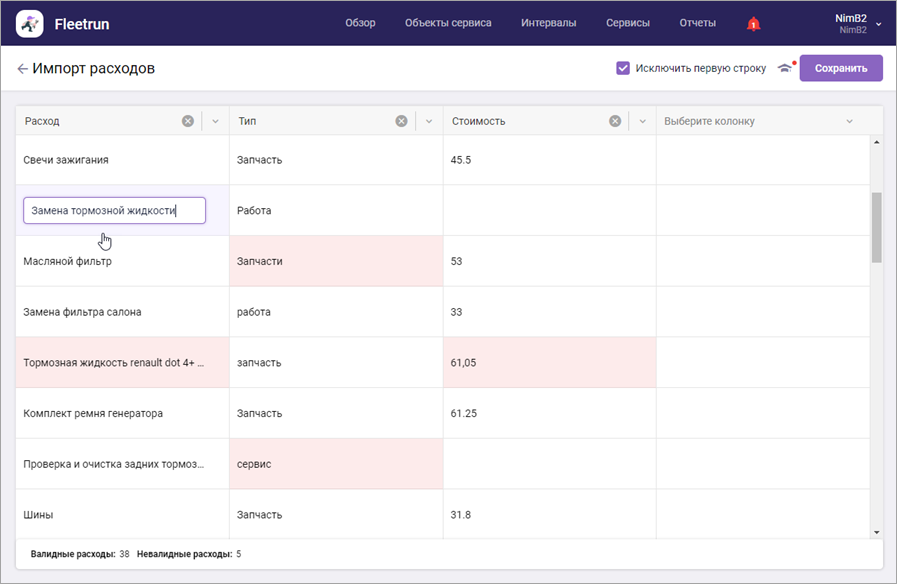The image size is (897, 584).
Task: Click the training hat icon near Сохранить
Action: pos(785,68)
